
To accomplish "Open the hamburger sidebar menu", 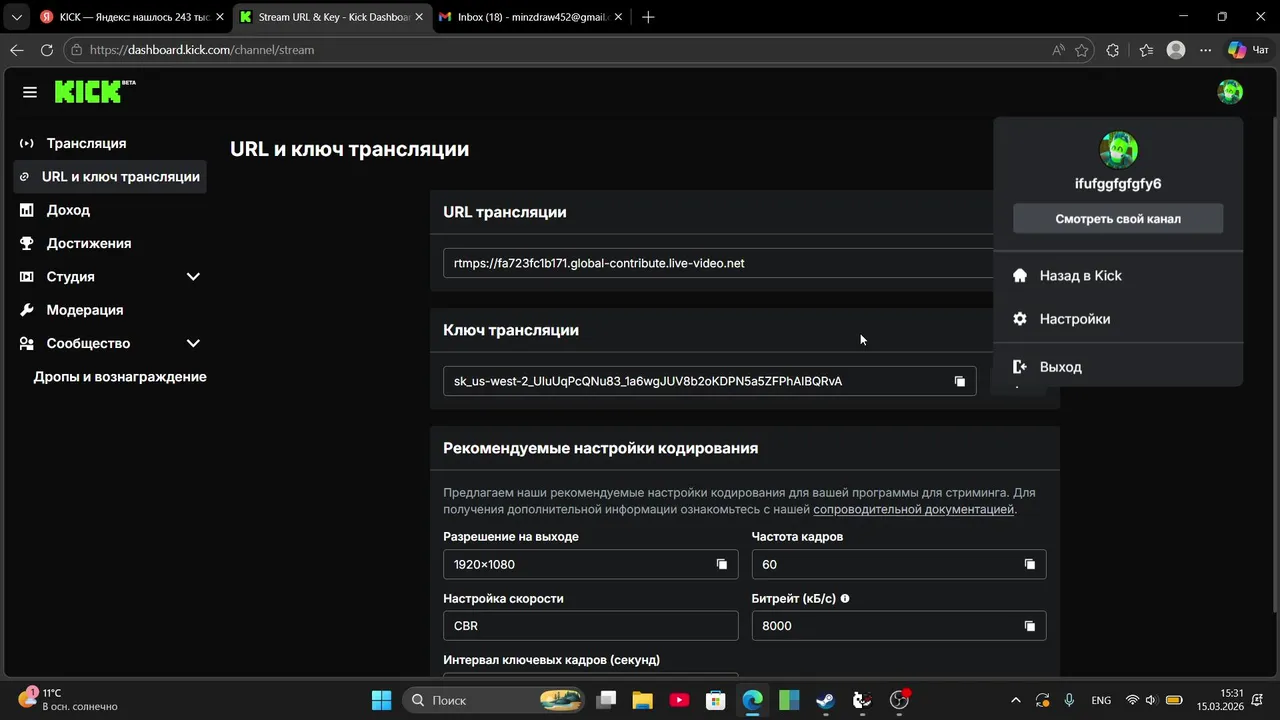I will click(30, 92).
